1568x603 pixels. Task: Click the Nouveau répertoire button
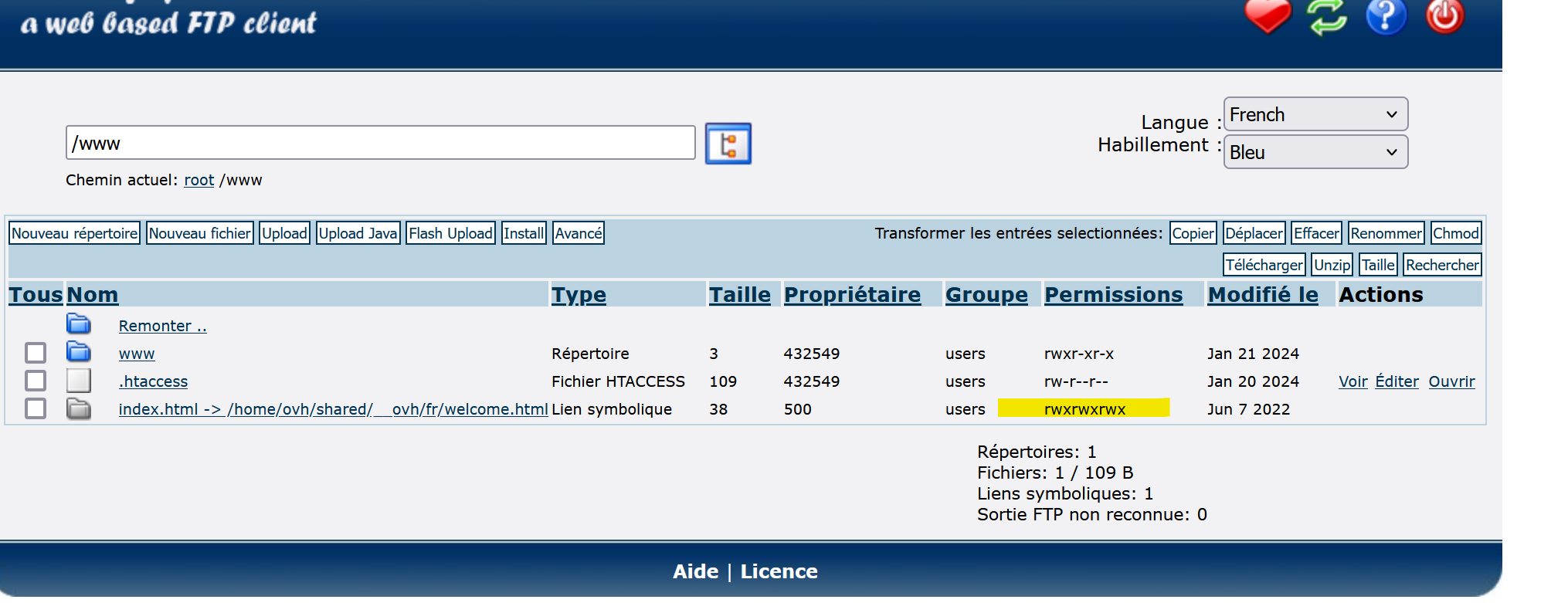click(x=74, y=233)
